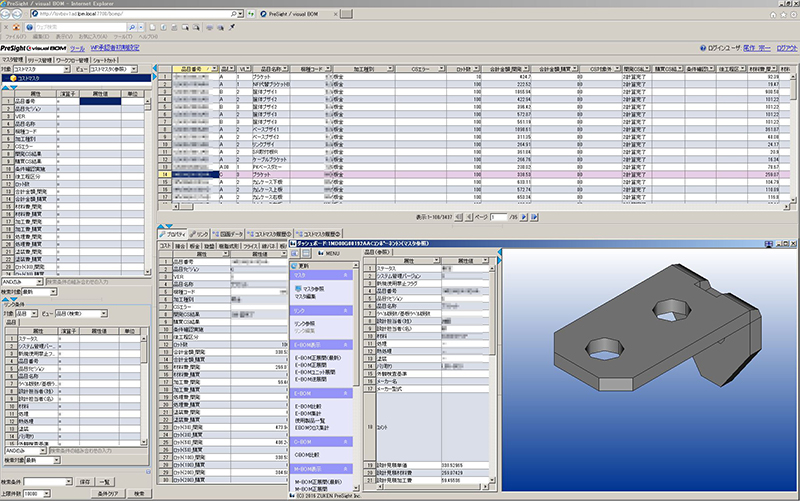This screenshot has height=501, width=800.
Task: Select the 板金 sub-tab in property panel
Action: tap(194, 246)
